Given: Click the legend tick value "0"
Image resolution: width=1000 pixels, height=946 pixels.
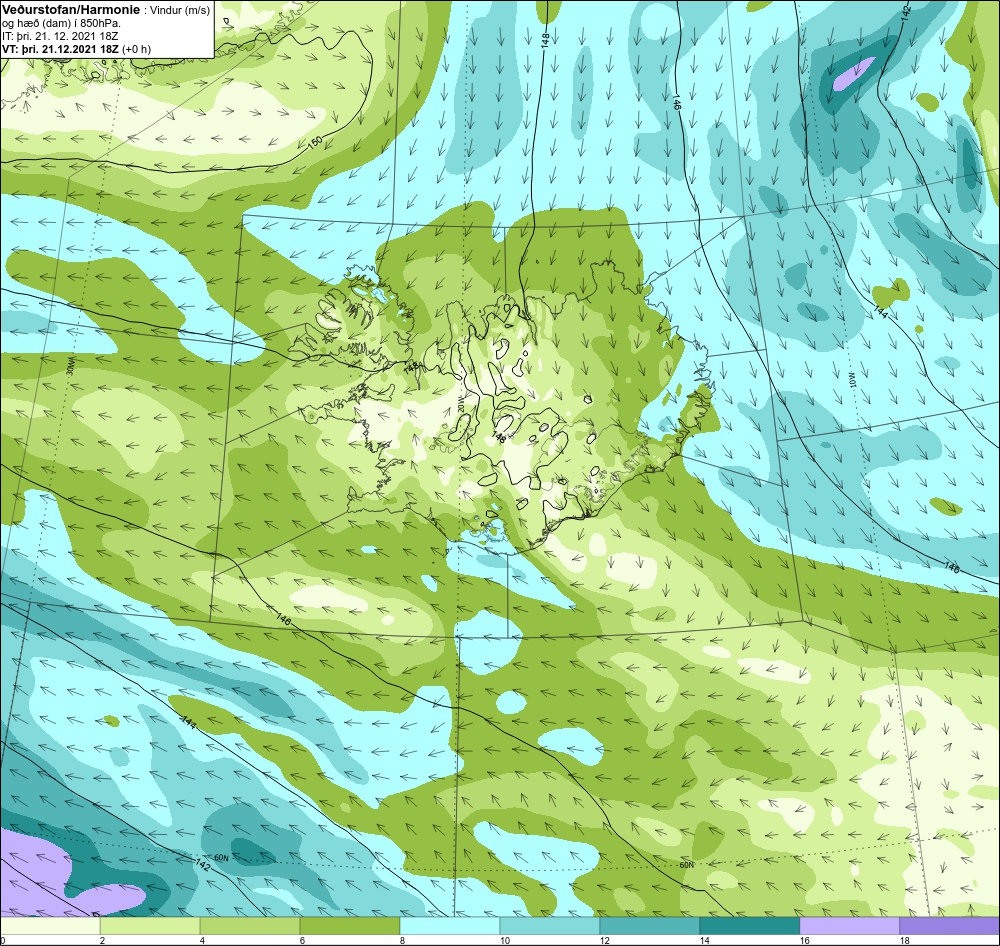Looking at the screenshot, I should click(3, 940).
